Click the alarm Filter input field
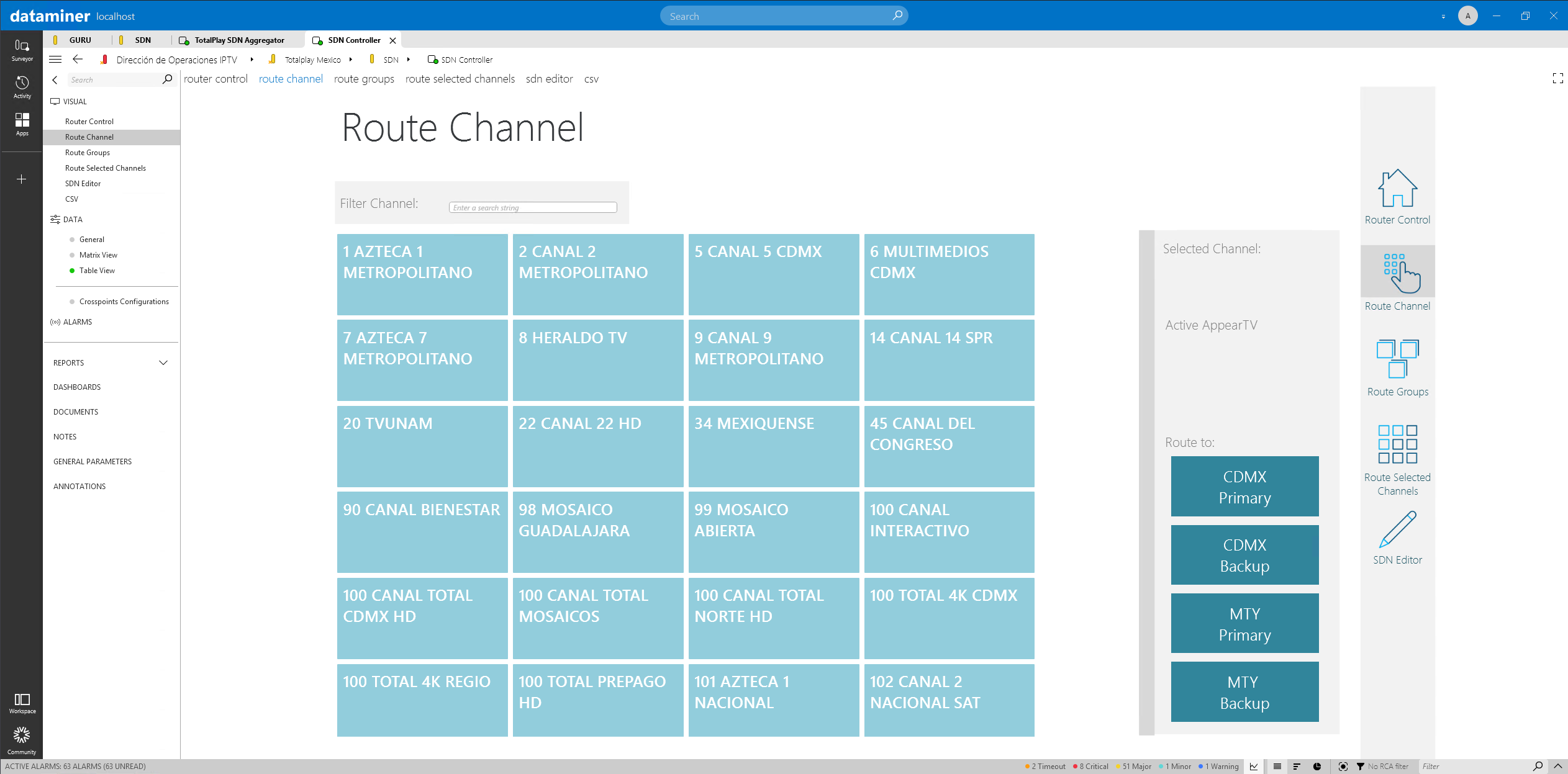 click(x=1475, y=767)
